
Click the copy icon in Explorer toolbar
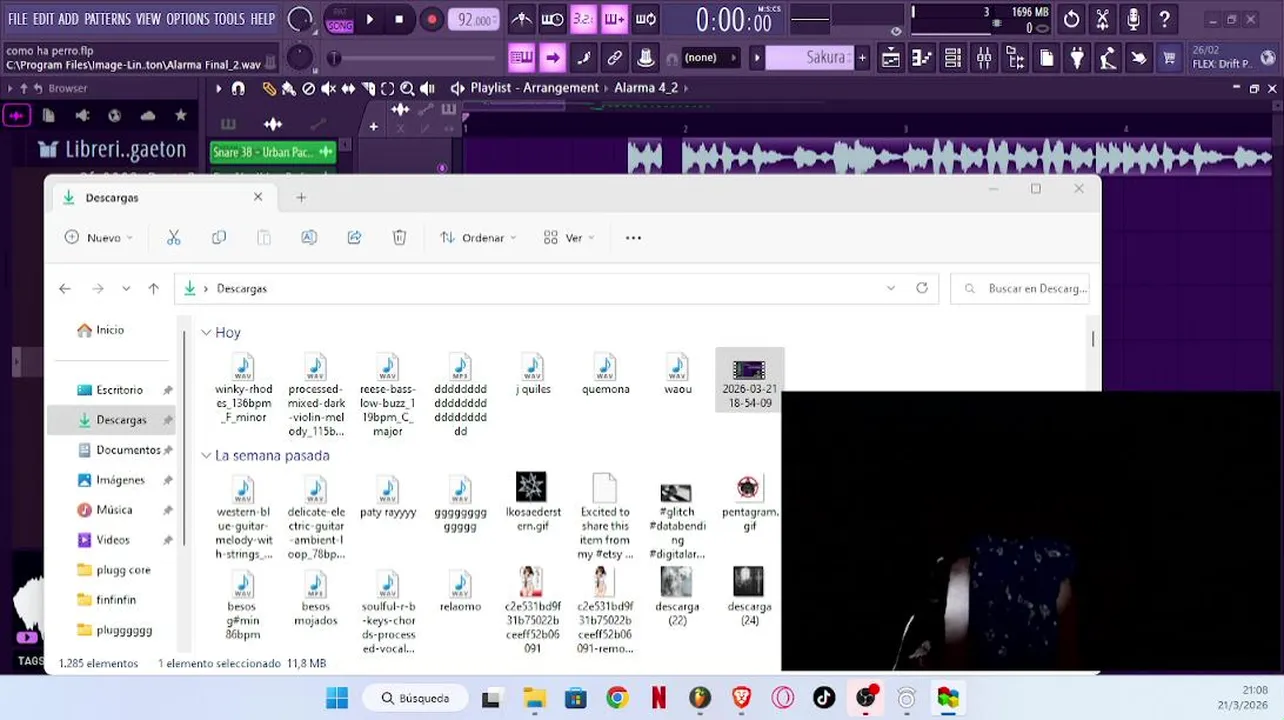point(219,238)
